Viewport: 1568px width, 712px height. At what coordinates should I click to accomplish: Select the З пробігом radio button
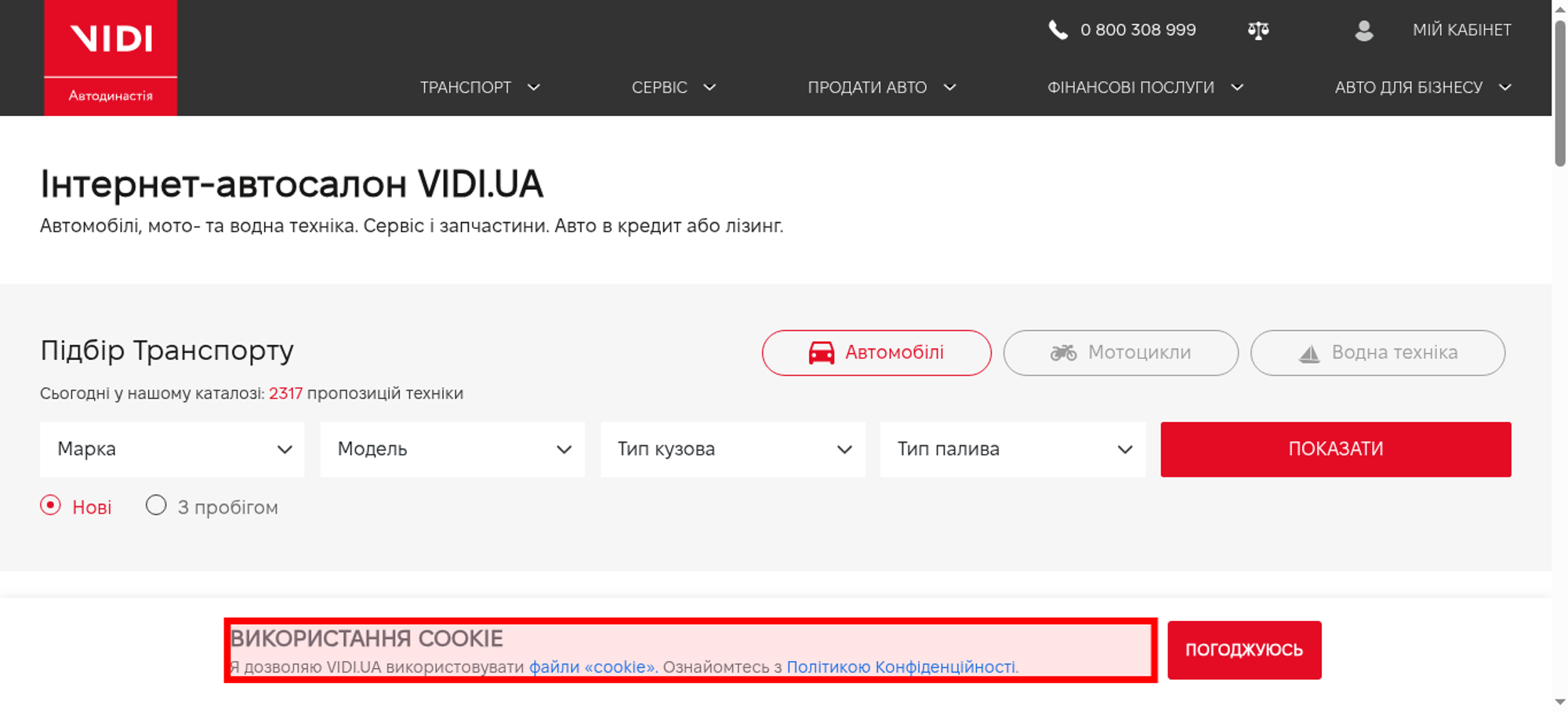(156, 506)
